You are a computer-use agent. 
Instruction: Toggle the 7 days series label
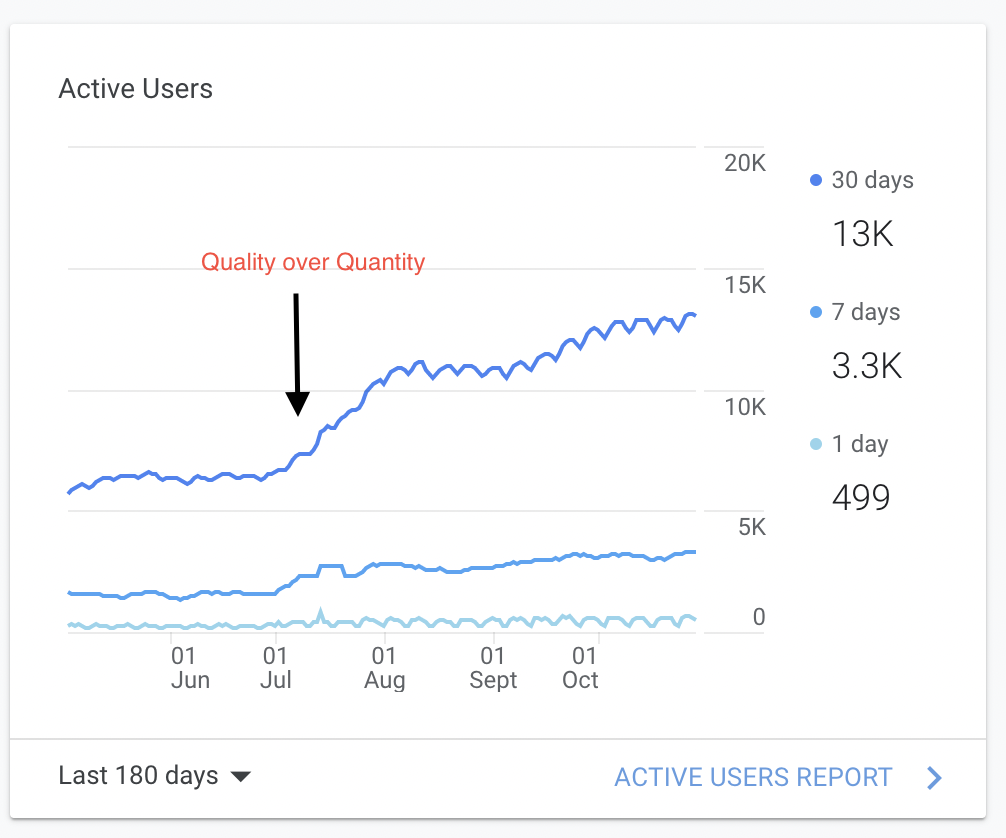click(x=866, y=313)
